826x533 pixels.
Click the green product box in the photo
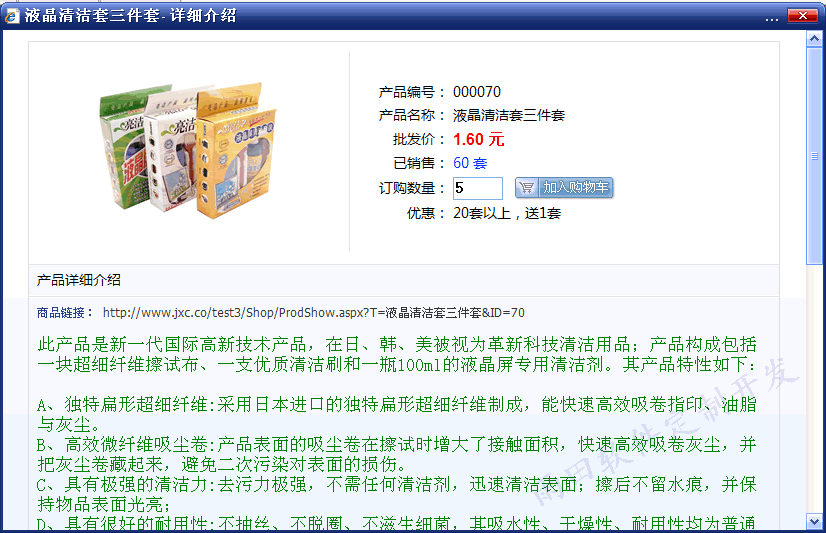[126, 146]
